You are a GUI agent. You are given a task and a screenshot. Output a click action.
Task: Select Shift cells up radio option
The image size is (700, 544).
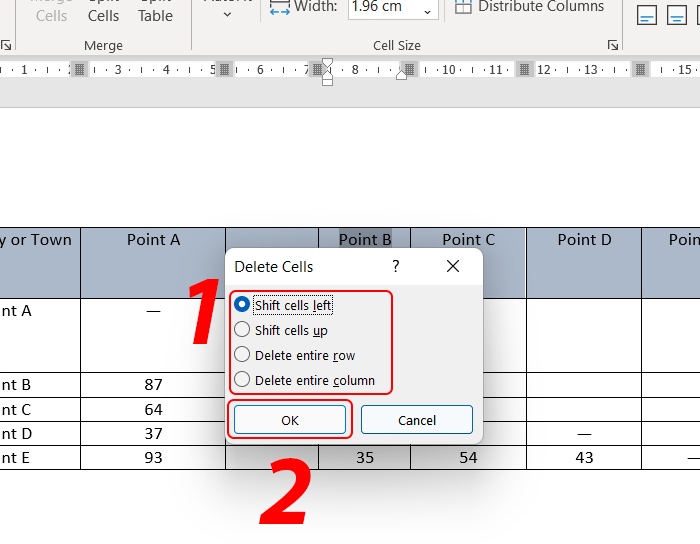[x=281, y=330]
